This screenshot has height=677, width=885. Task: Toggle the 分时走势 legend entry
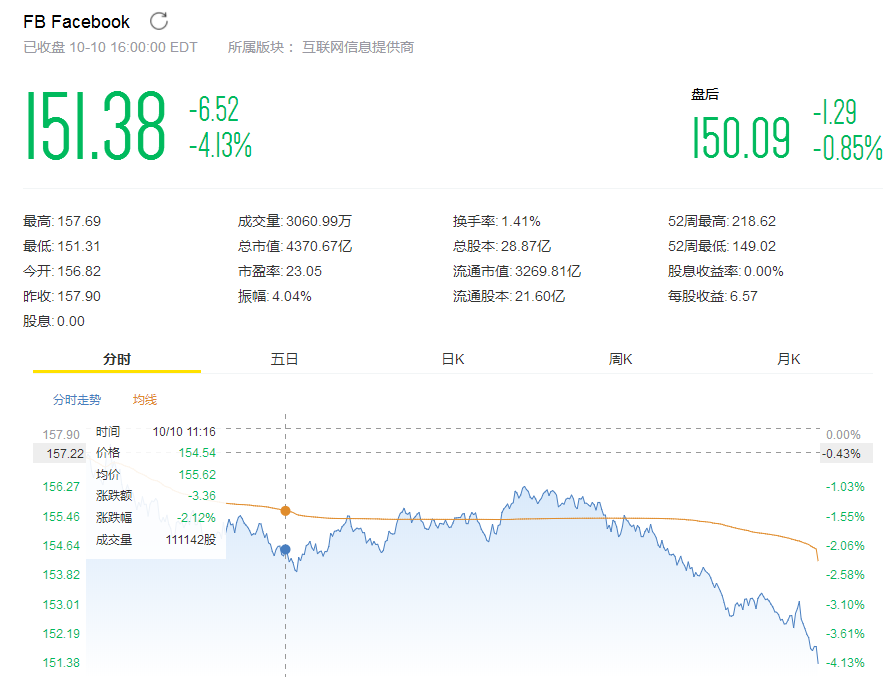tap(77, 400)
